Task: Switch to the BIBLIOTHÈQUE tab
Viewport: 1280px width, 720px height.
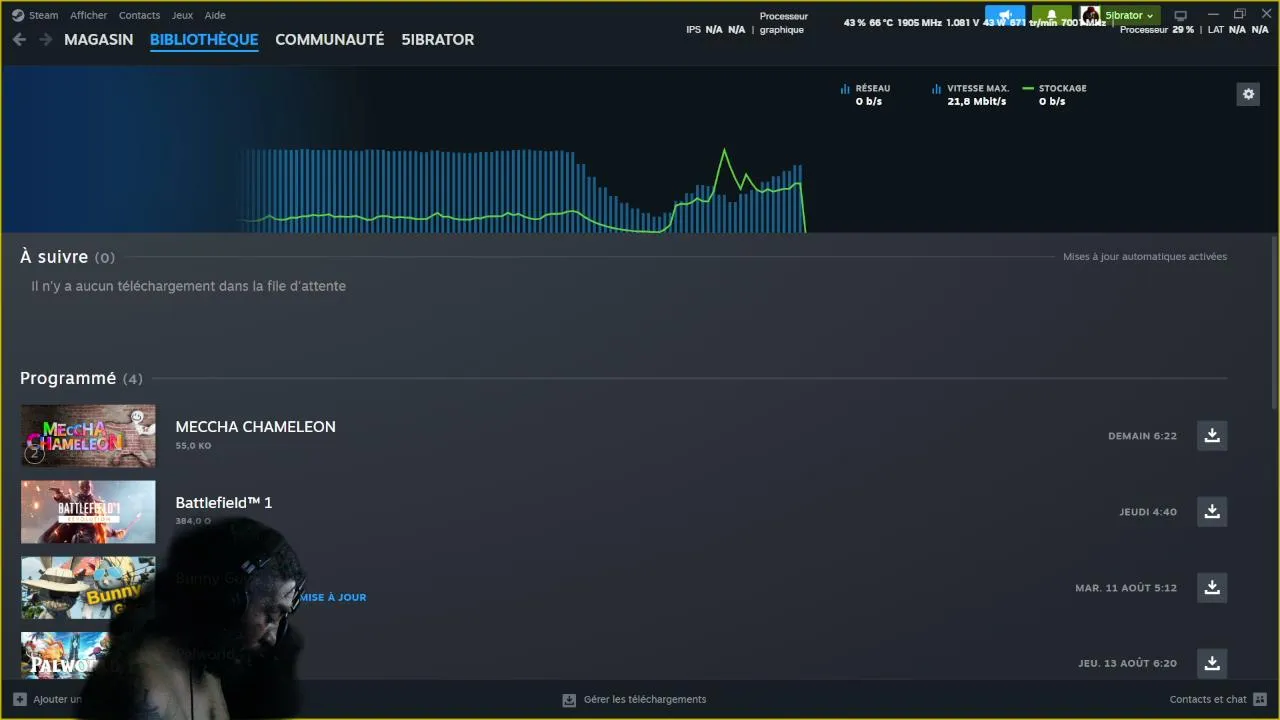Action: coord(204,39)
